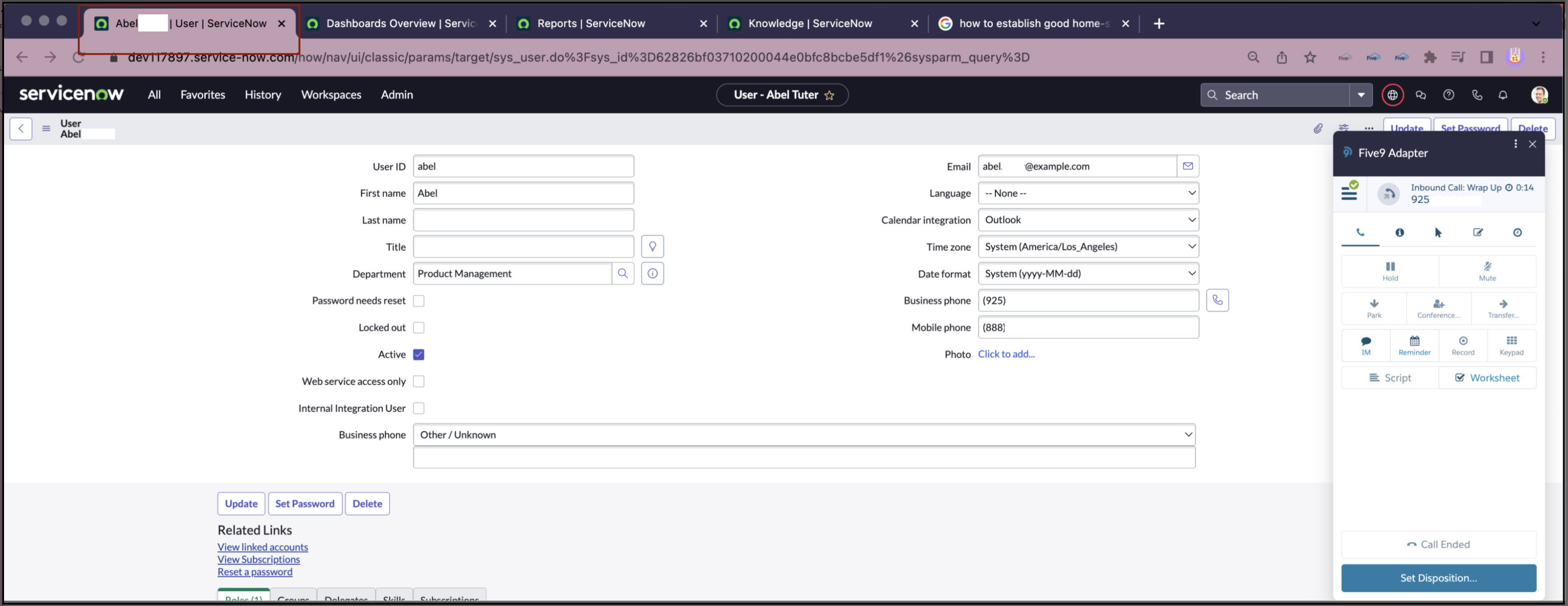
Task: Click the Set Disposition button
Action: pyautogui.click(x=1438, y=578)
